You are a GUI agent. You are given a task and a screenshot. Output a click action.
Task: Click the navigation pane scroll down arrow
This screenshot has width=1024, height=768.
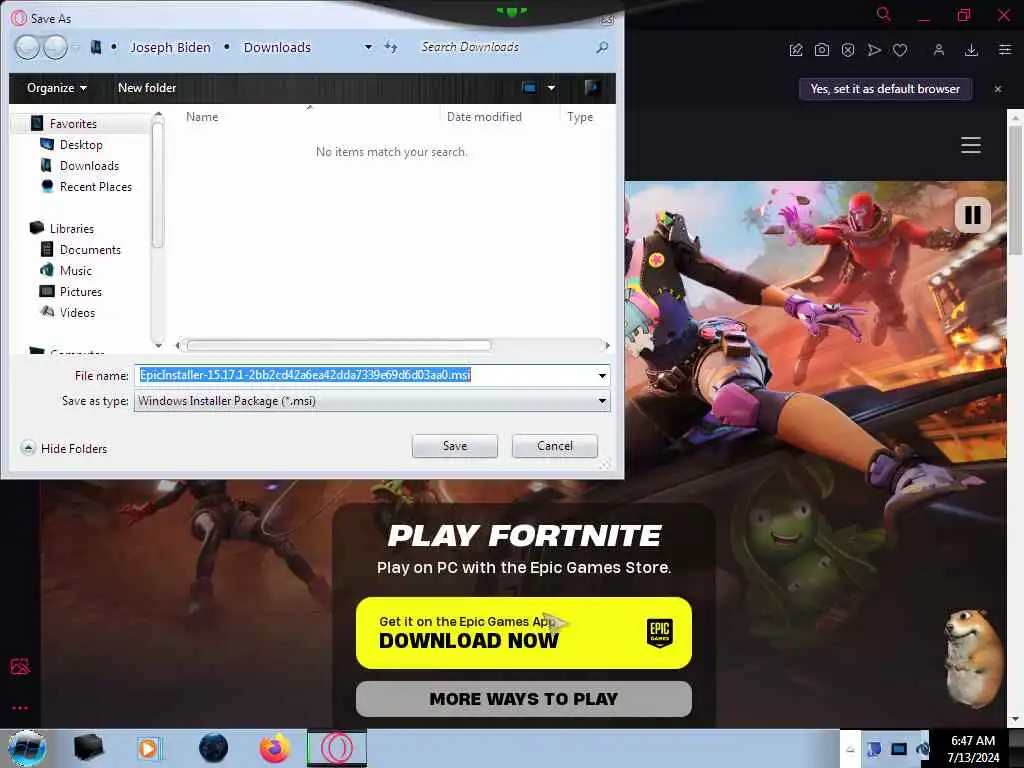click(157, 344)
